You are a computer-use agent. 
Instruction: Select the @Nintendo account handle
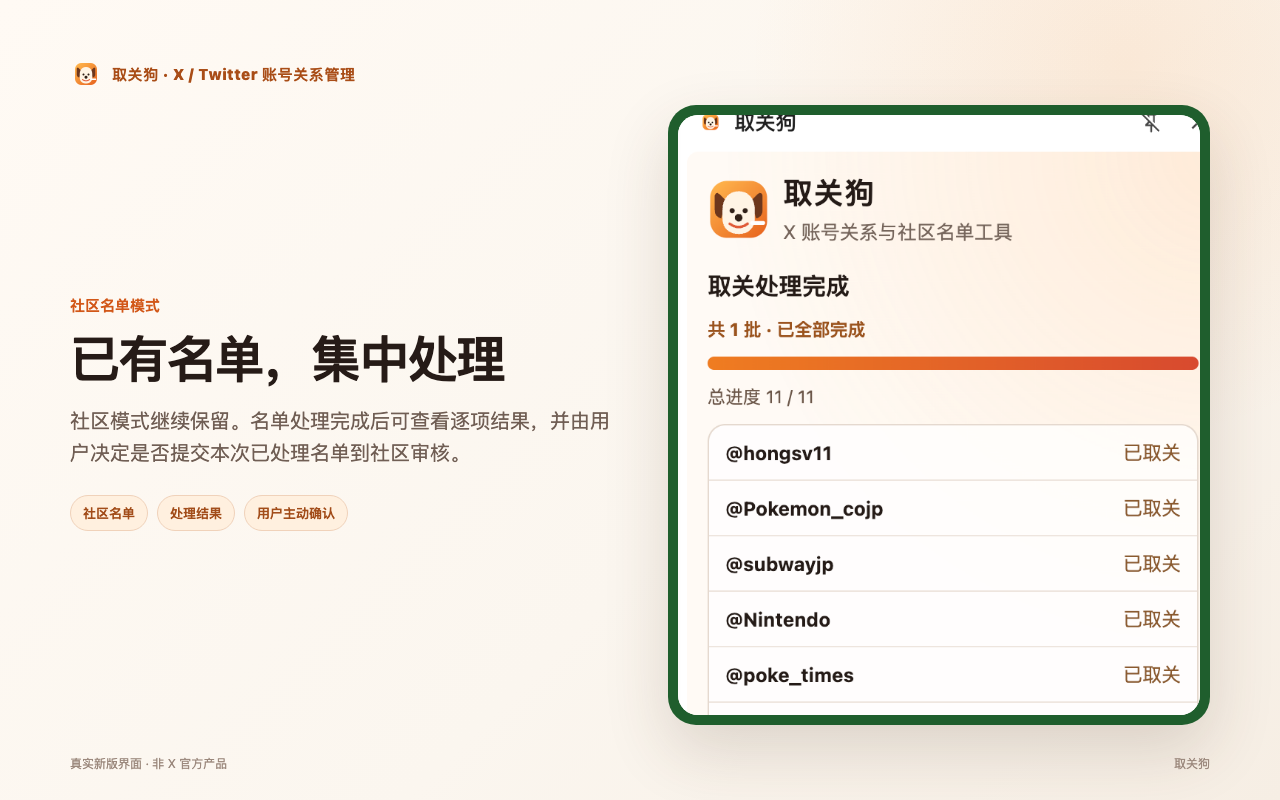778,620
